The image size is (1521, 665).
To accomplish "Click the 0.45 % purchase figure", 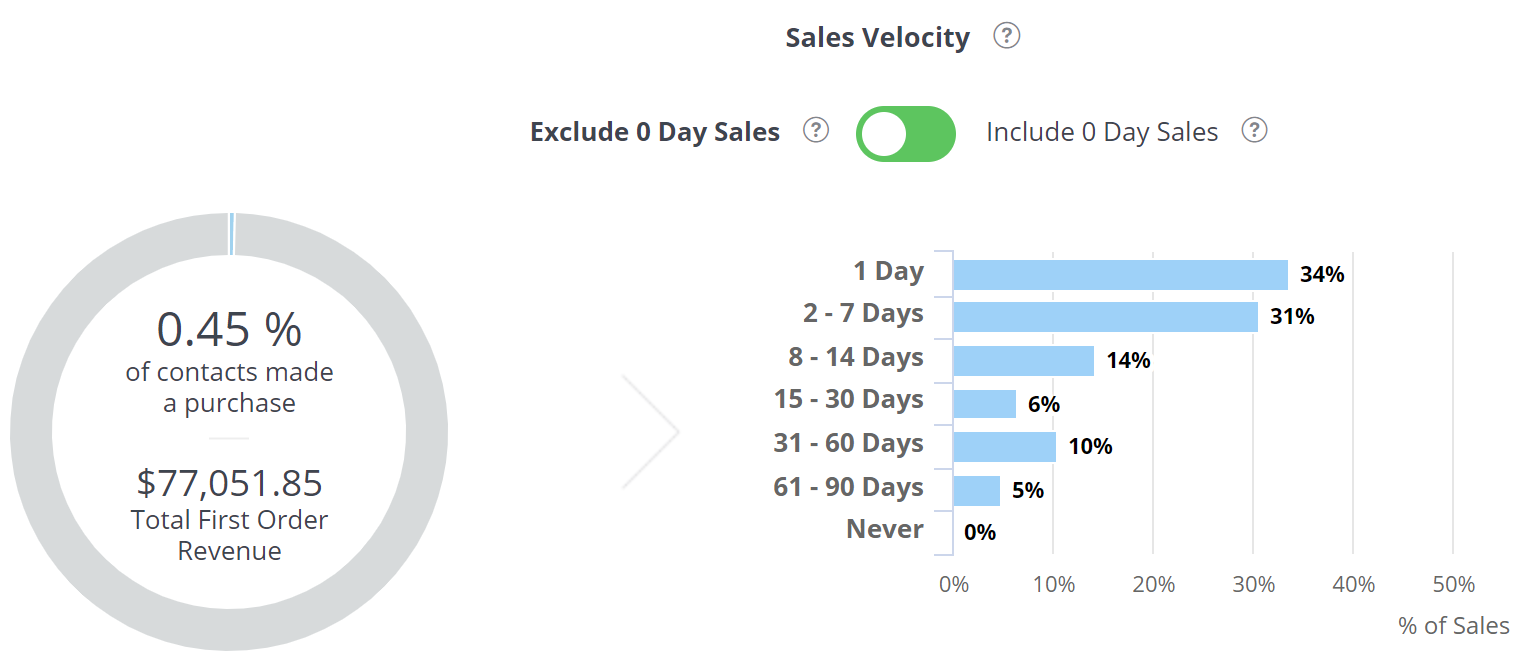I will coord(229,328).
